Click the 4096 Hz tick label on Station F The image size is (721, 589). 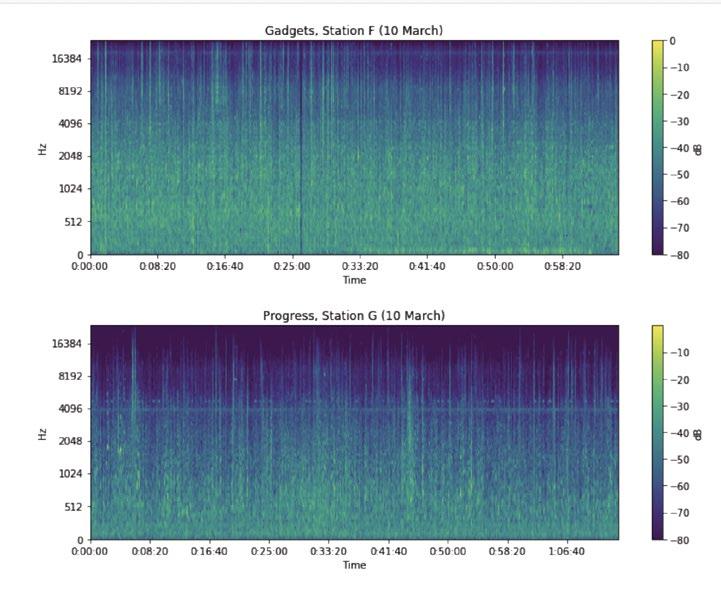tap(70, 124)
